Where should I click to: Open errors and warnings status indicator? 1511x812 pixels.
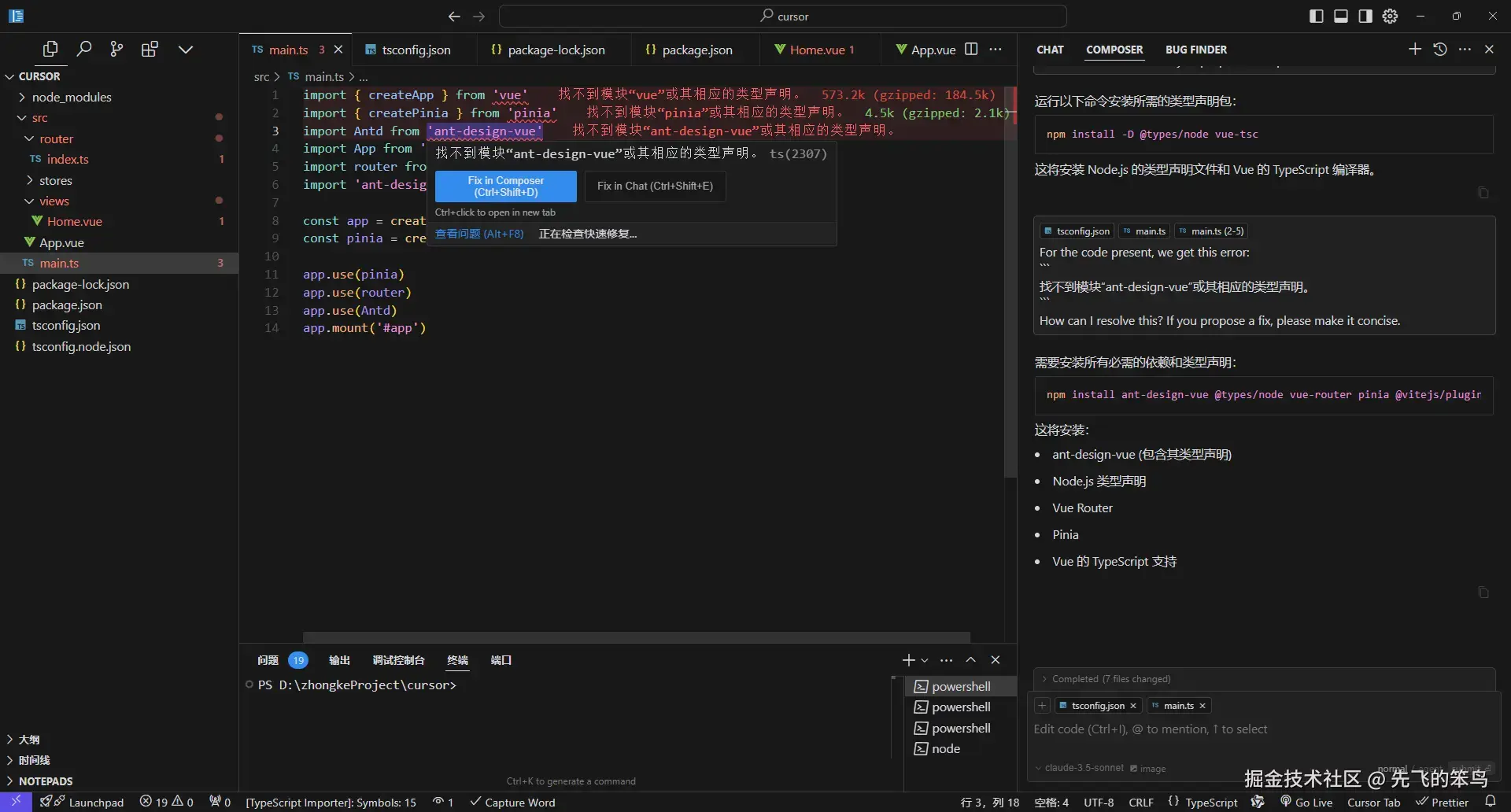coord(166,802)
